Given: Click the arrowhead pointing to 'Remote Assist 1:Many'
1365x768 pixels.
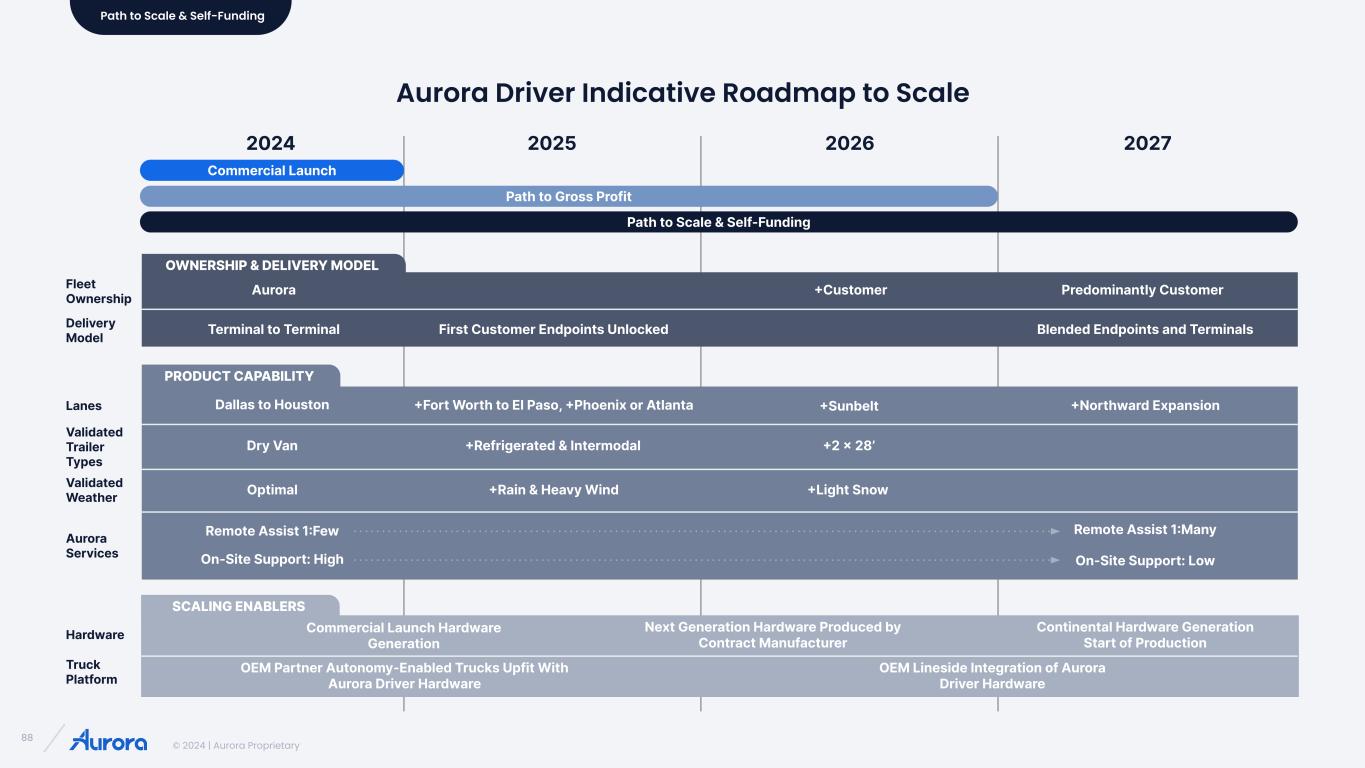Looking at the screenshot, I should point(1055,531).
